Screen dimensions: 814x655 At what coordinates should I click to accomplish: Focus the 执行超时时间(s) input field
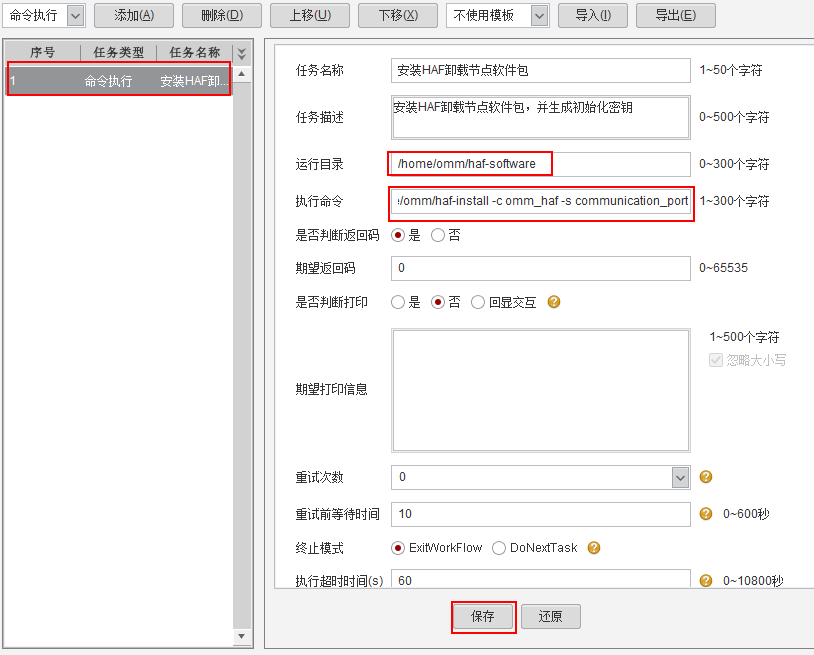click(540, 579)
